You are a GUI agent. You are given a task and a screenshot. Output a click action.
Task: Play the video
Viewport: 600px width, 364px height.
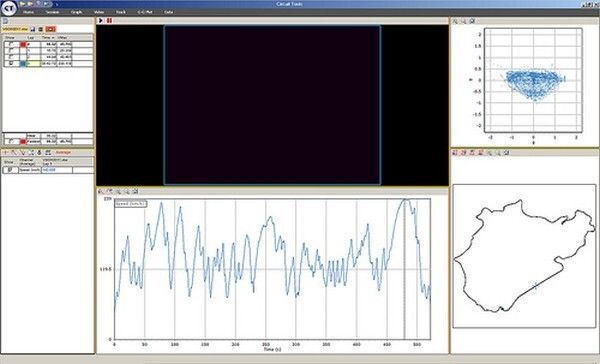coord(101,20)
